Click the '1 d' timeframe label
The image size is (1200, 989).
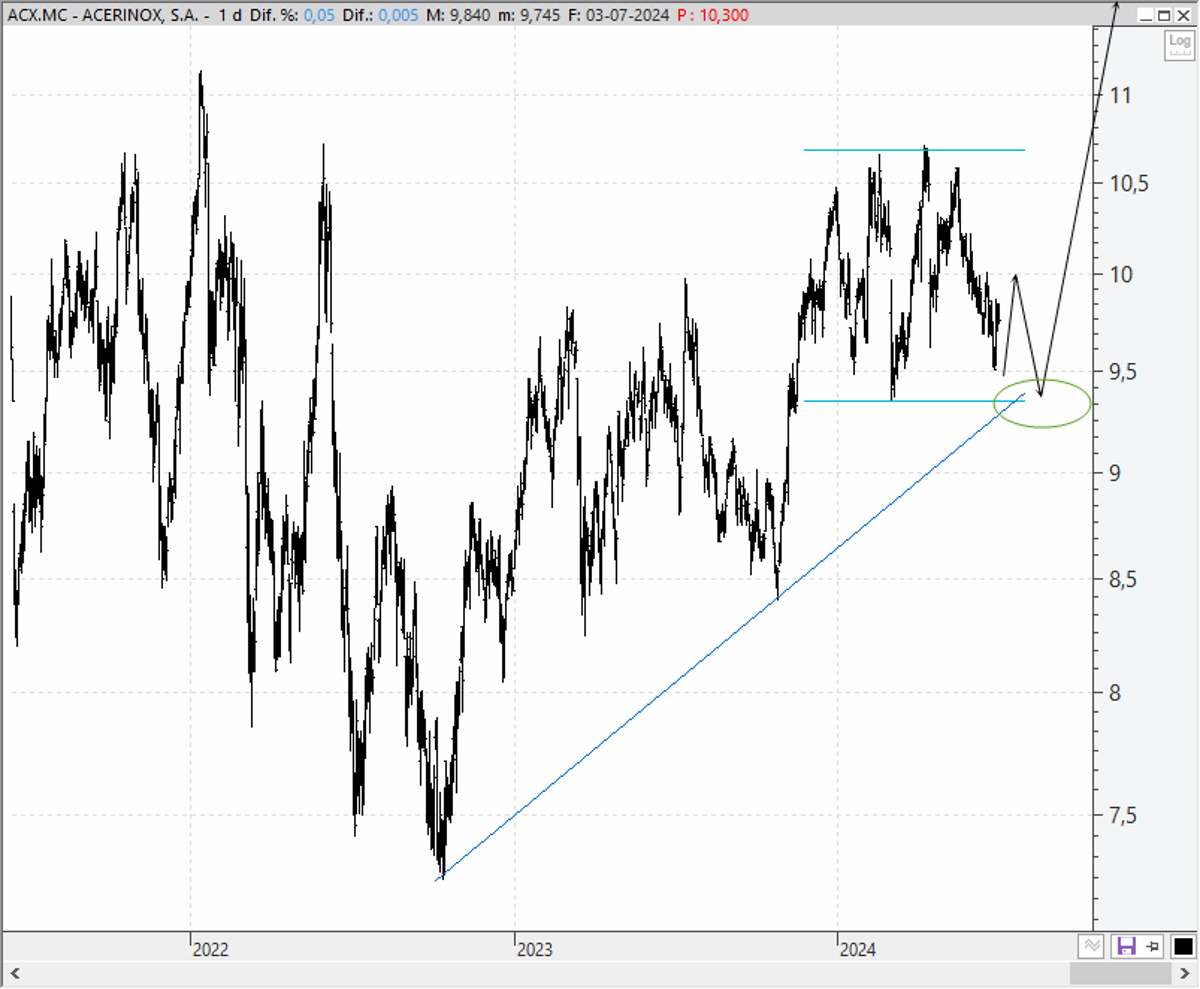(230, 16)
